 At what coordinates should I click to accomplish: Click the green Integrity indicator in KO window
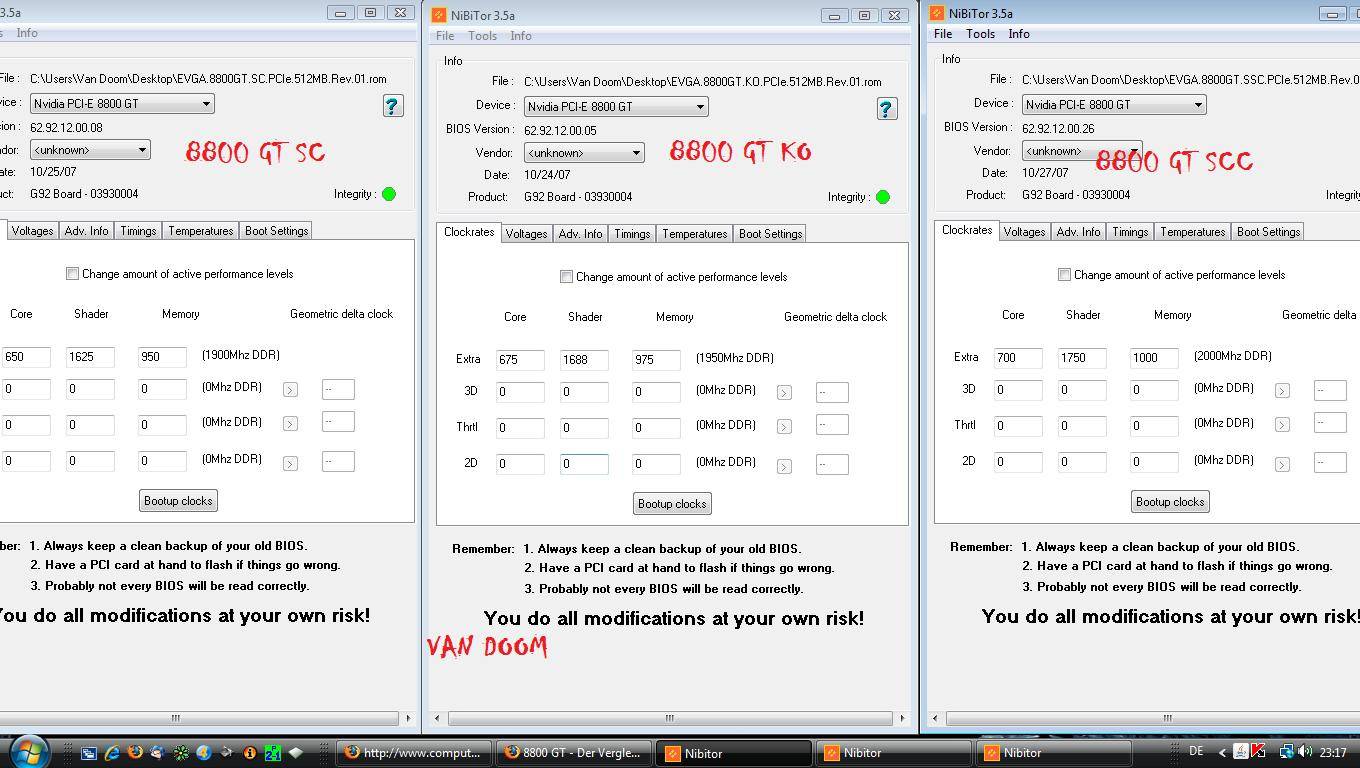[x=883, y=197]
